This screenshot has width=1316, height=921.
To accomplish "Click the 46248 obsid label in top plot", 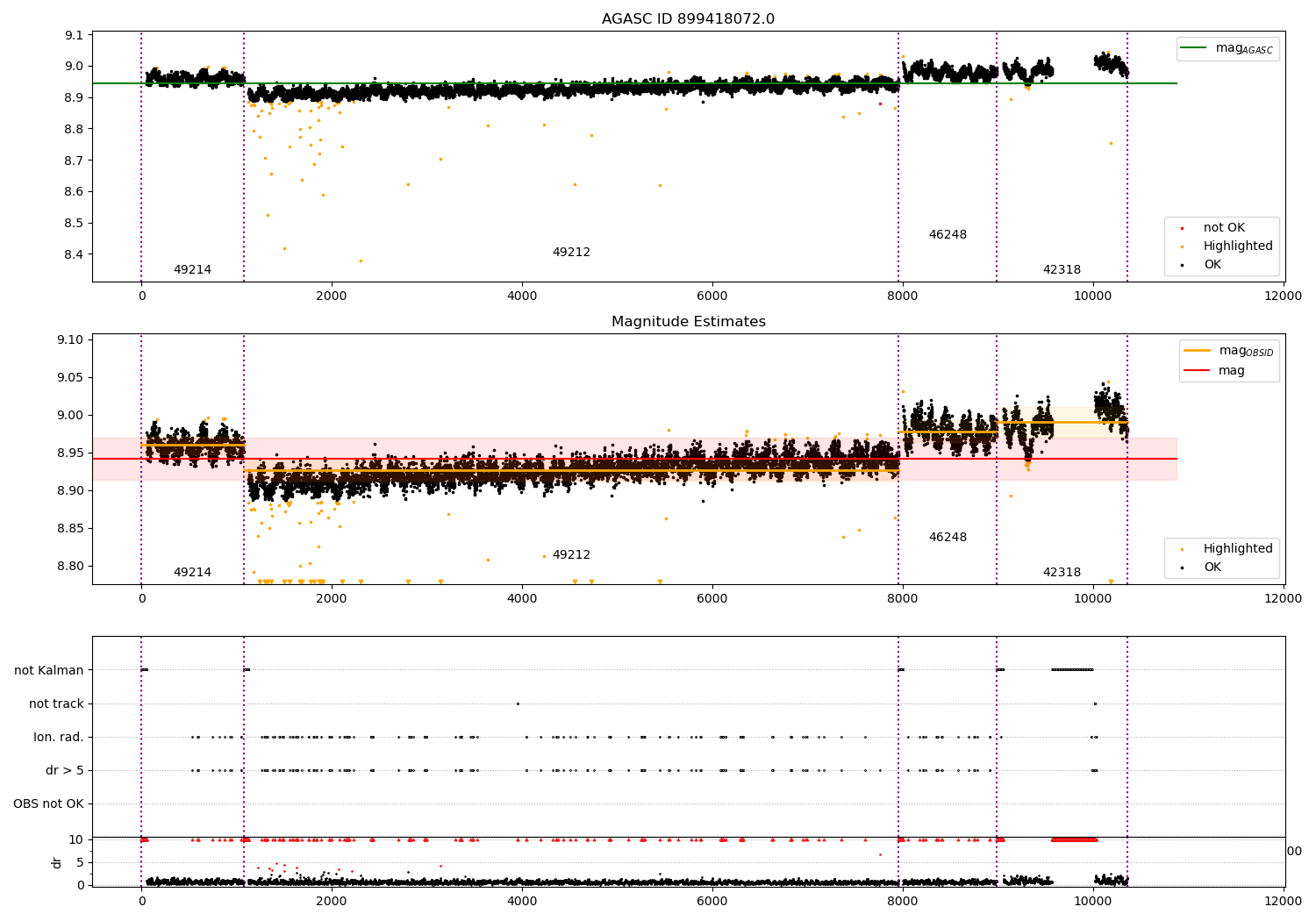I will tap(948, 235).
